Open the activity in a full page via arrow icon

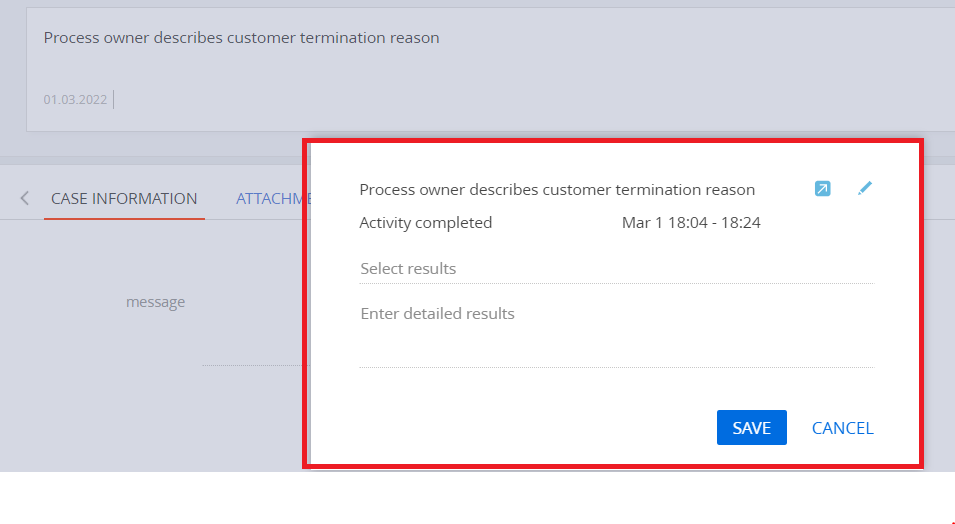(x=822, y=189)
